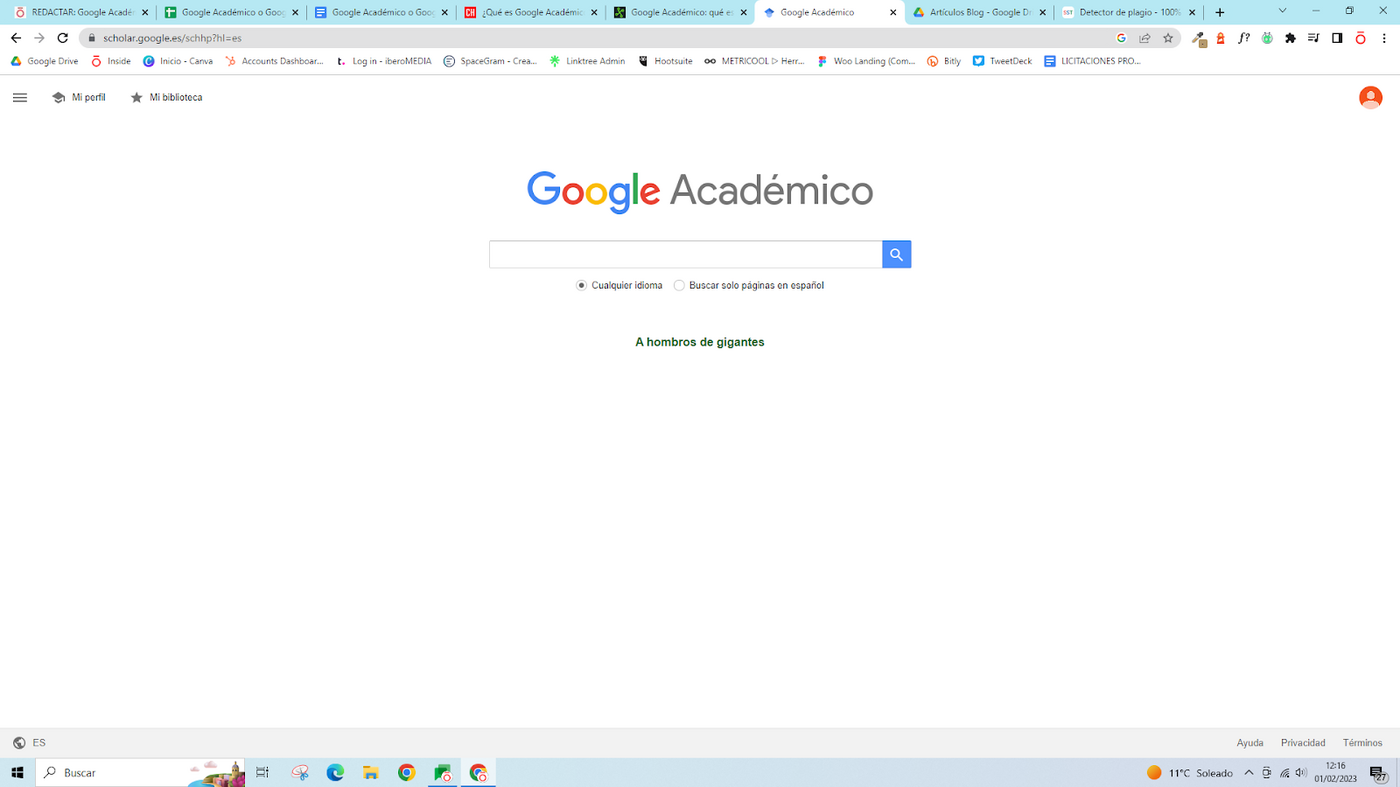Toggle the browser side panel
This screenshot has width=1400, height=787.
1337,38
